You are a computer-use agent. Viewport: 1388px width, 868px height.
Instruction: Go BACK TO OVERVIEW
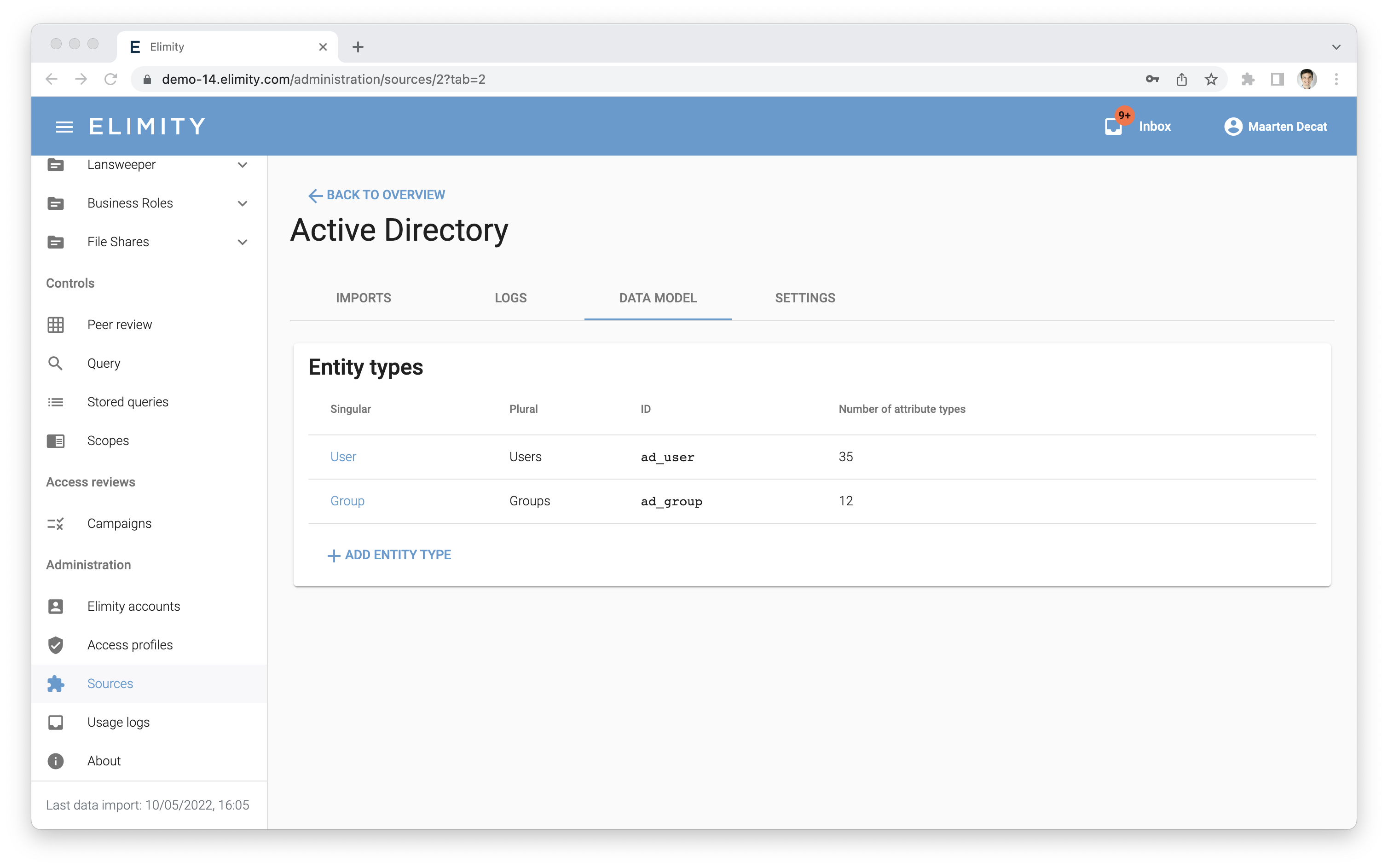point(376,195)
